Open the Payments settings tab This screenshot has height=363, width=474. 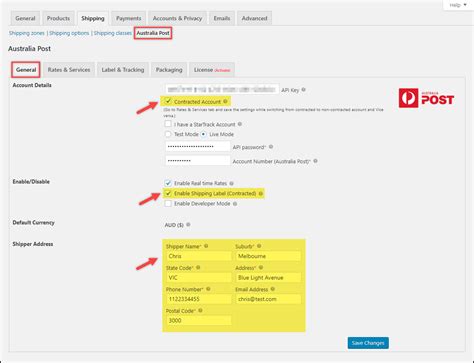click(x=128, y=18)
